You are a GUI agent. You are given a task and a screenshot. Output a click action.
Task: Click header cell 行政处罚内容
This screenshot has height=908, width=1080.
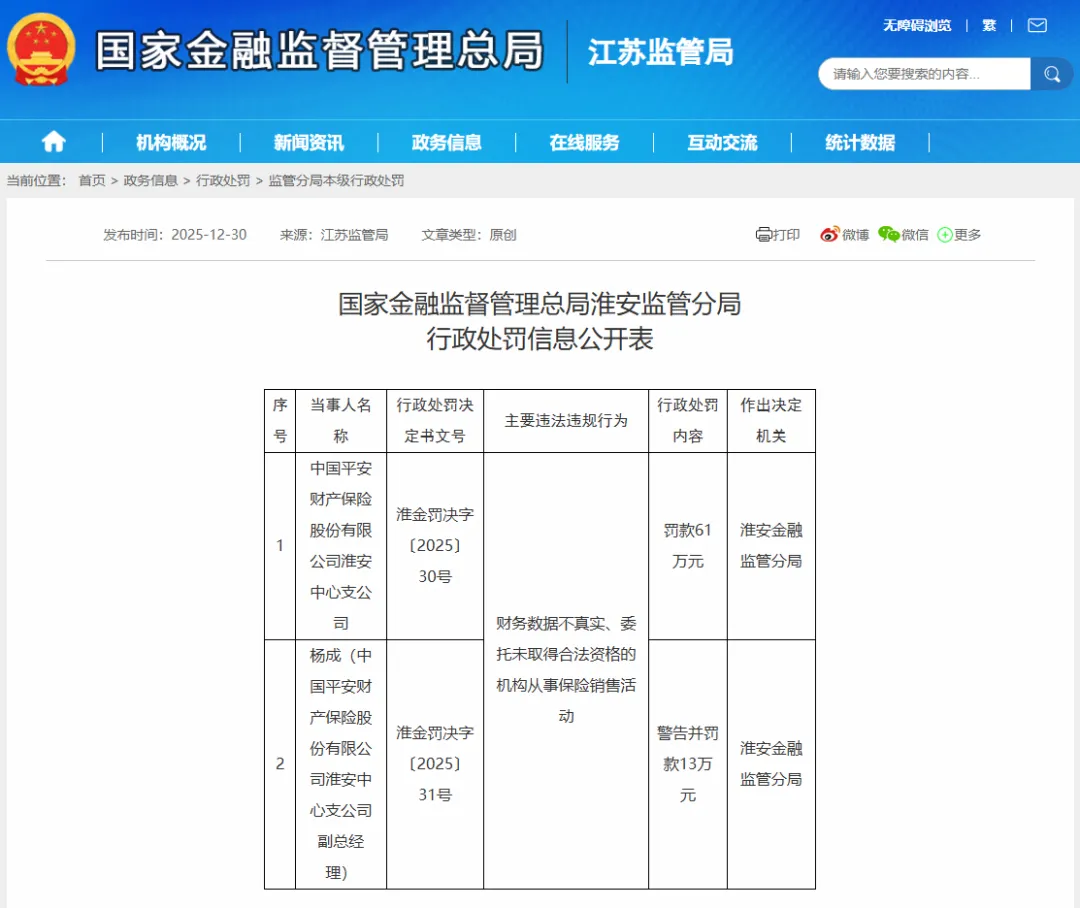pos(687,420)
